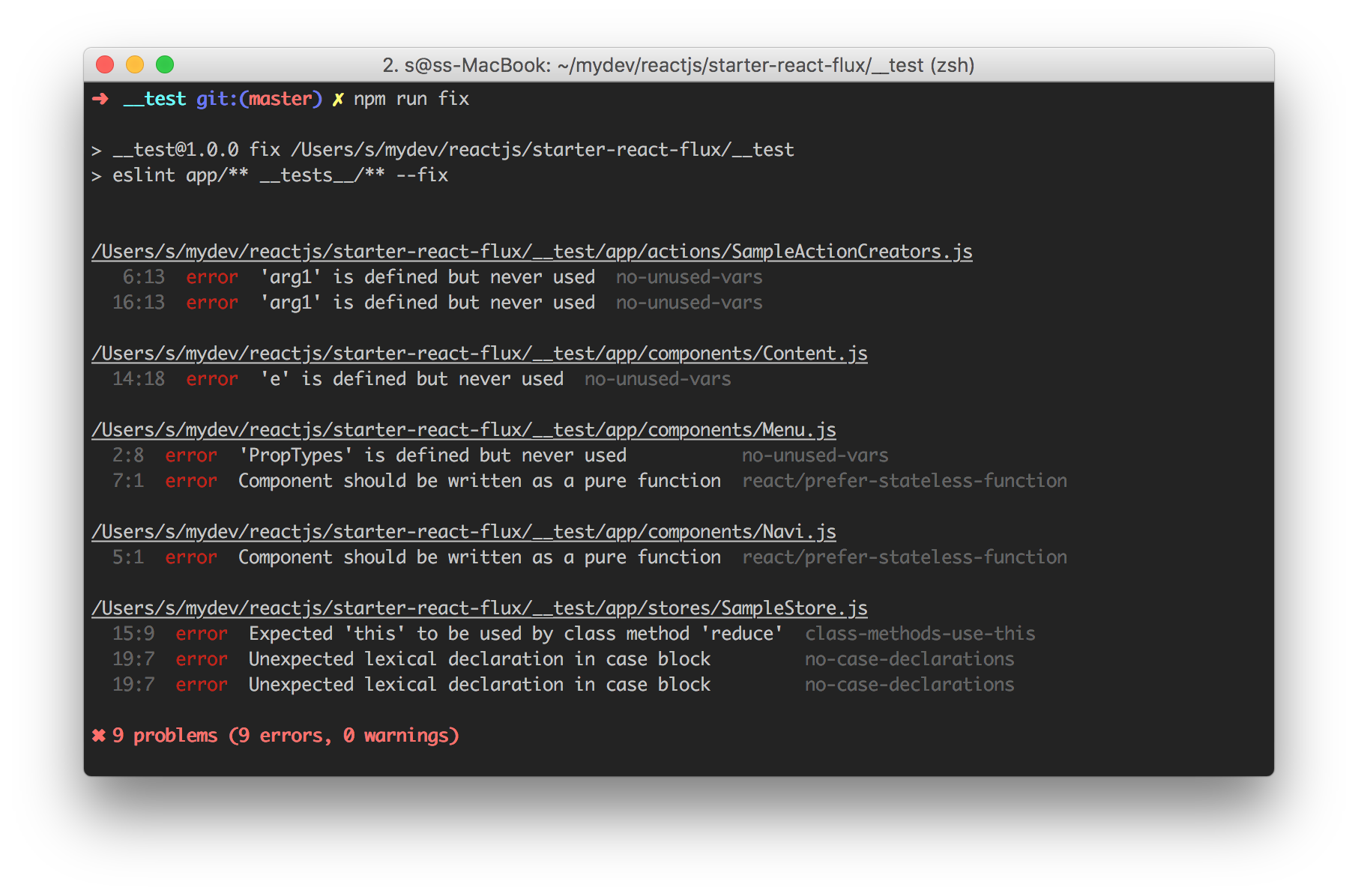Open the Navi.js file path link
1358x896 pixels.
pyautogui.click(x=464, y=532)
